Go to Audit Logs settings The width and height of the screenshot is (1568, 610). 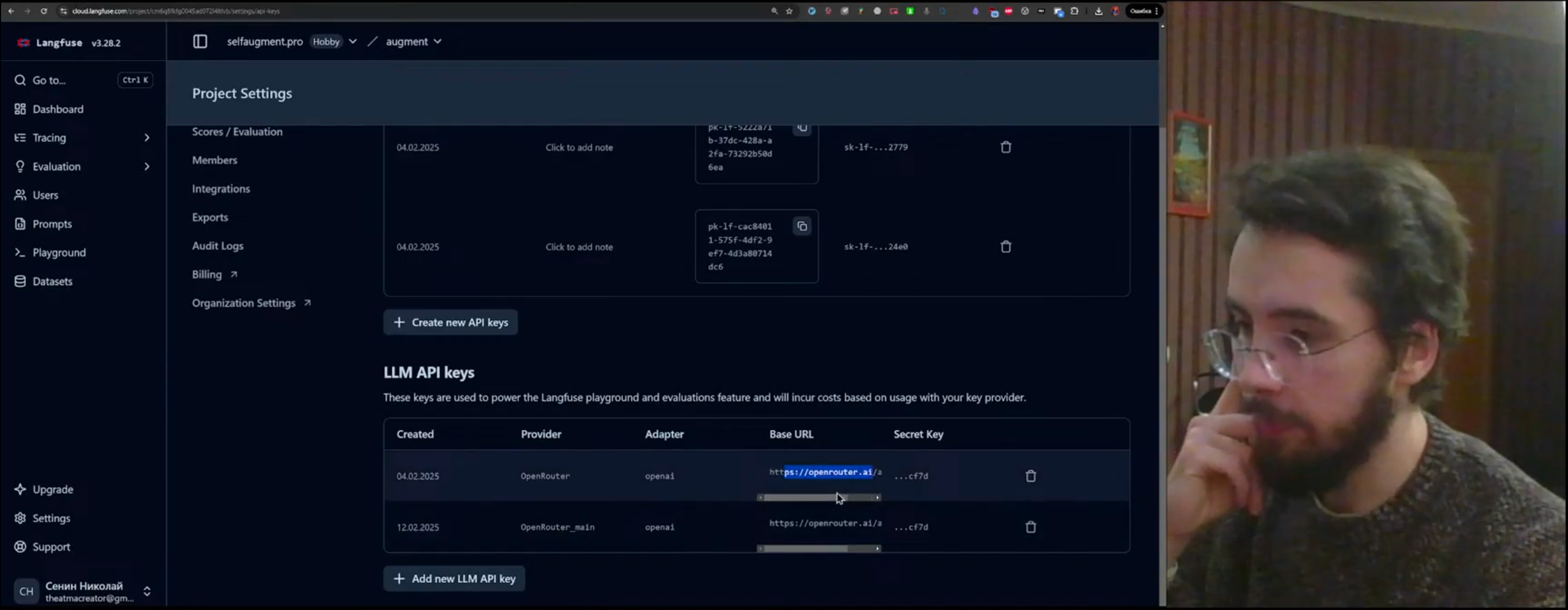(x=217, y=246)
